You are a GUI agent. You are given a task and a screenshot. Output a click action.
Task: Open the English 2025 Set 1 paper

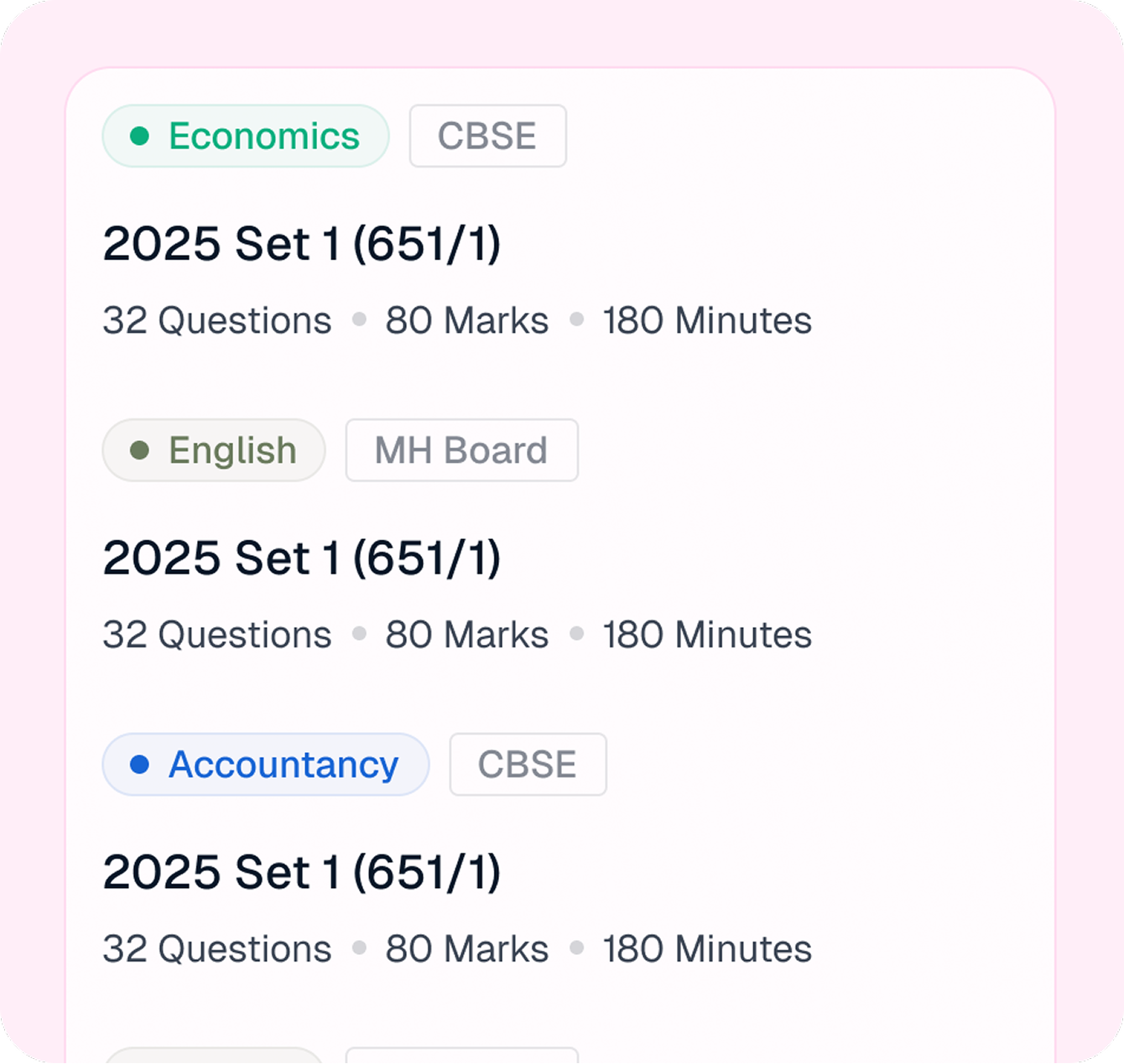(303, 558)
